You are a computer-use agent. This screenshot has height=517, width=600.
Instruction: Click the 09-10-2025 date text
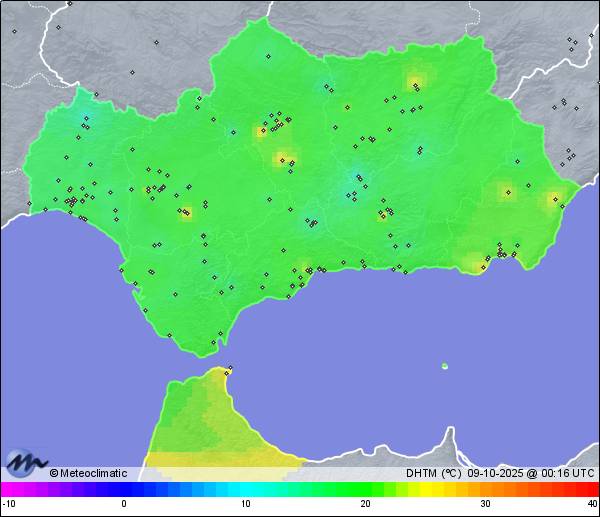pos(495,473)
